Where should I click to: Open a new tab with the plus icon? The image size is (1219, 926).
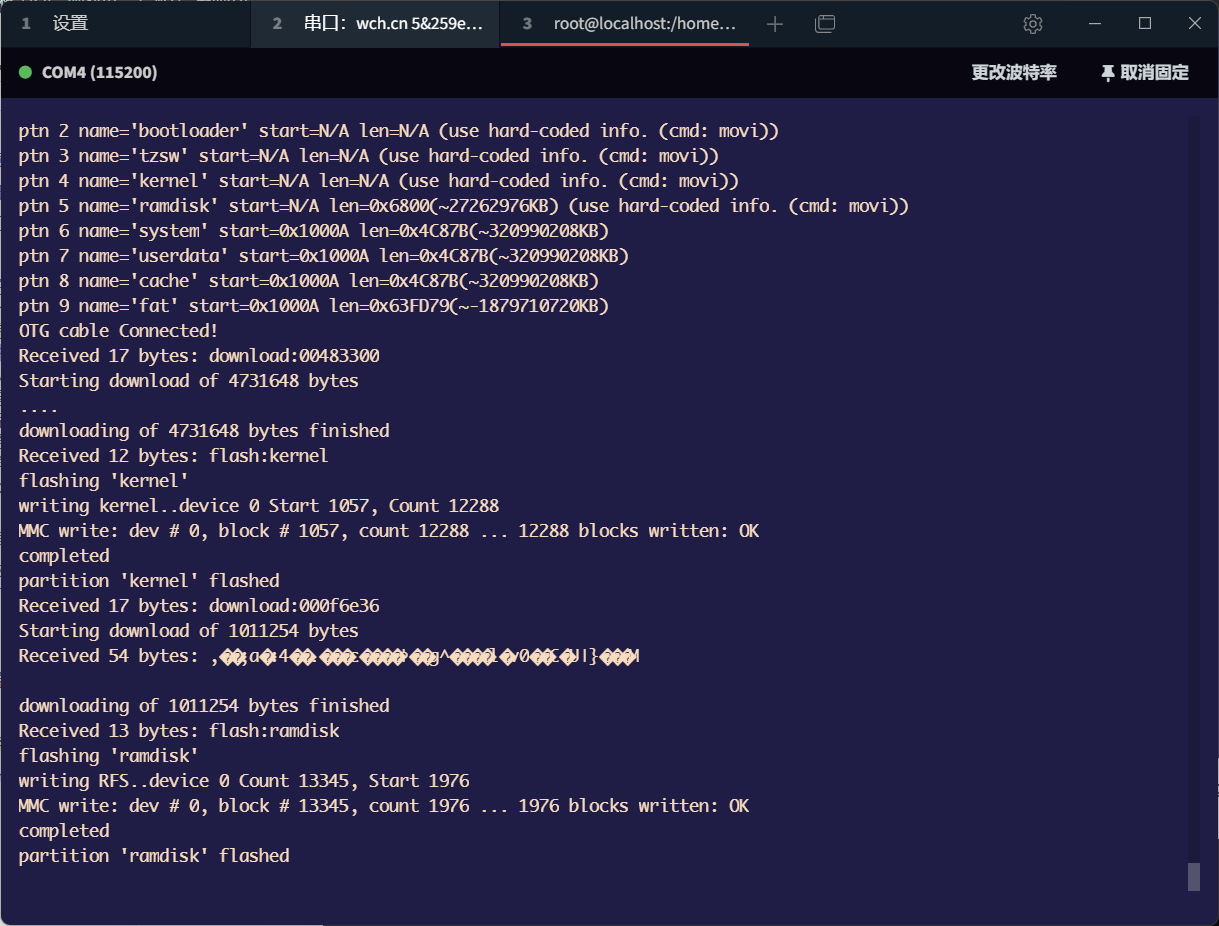pos(775,24)
